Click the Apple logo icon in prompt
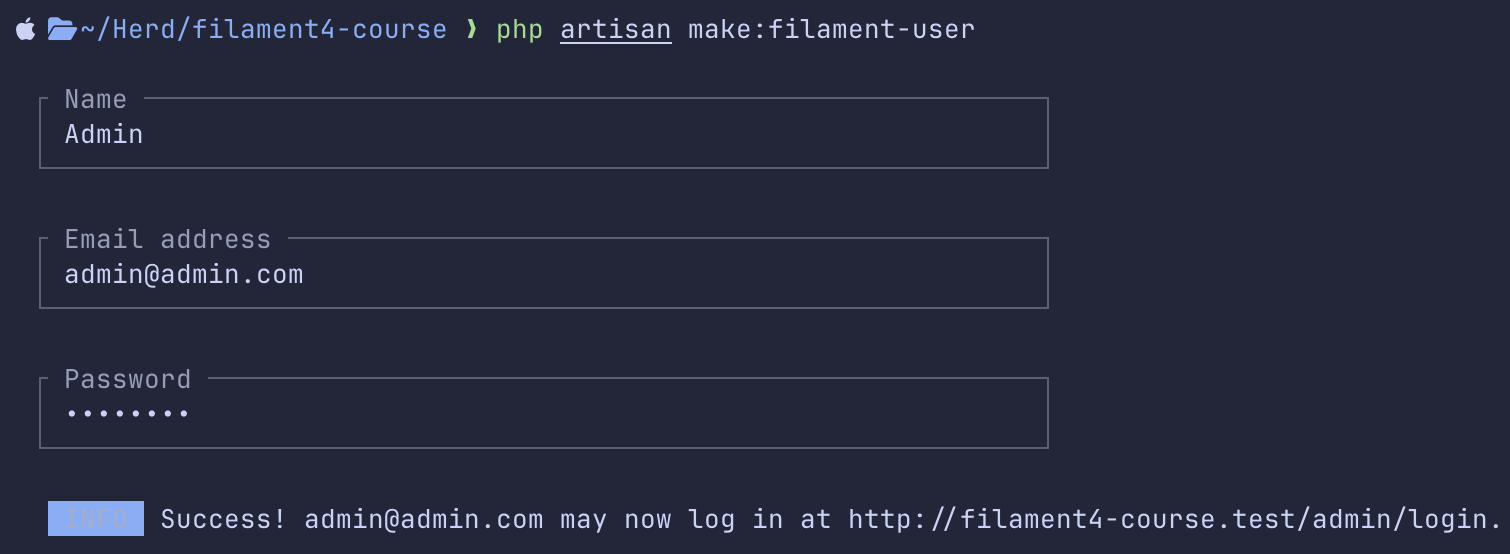Image resolution: width=1510 pixels, height=554 pixels. pyautogui.click(x=26, y=29)
